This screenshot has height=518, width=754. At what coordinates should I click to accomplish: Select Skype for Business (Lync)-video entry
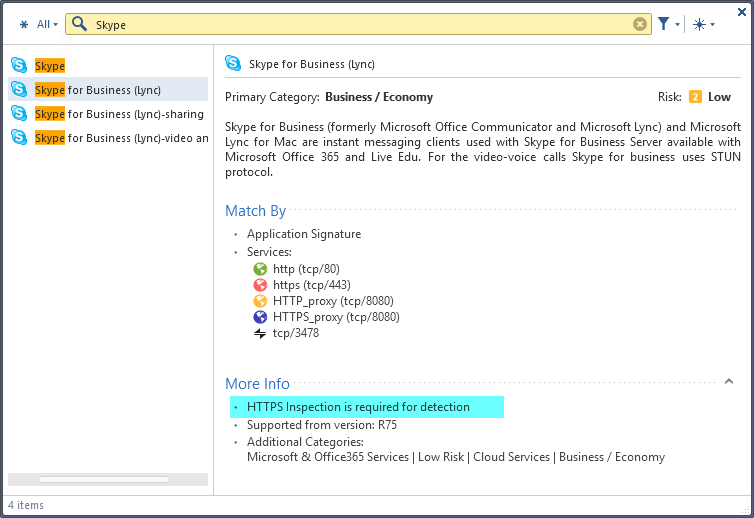(108, 138)
